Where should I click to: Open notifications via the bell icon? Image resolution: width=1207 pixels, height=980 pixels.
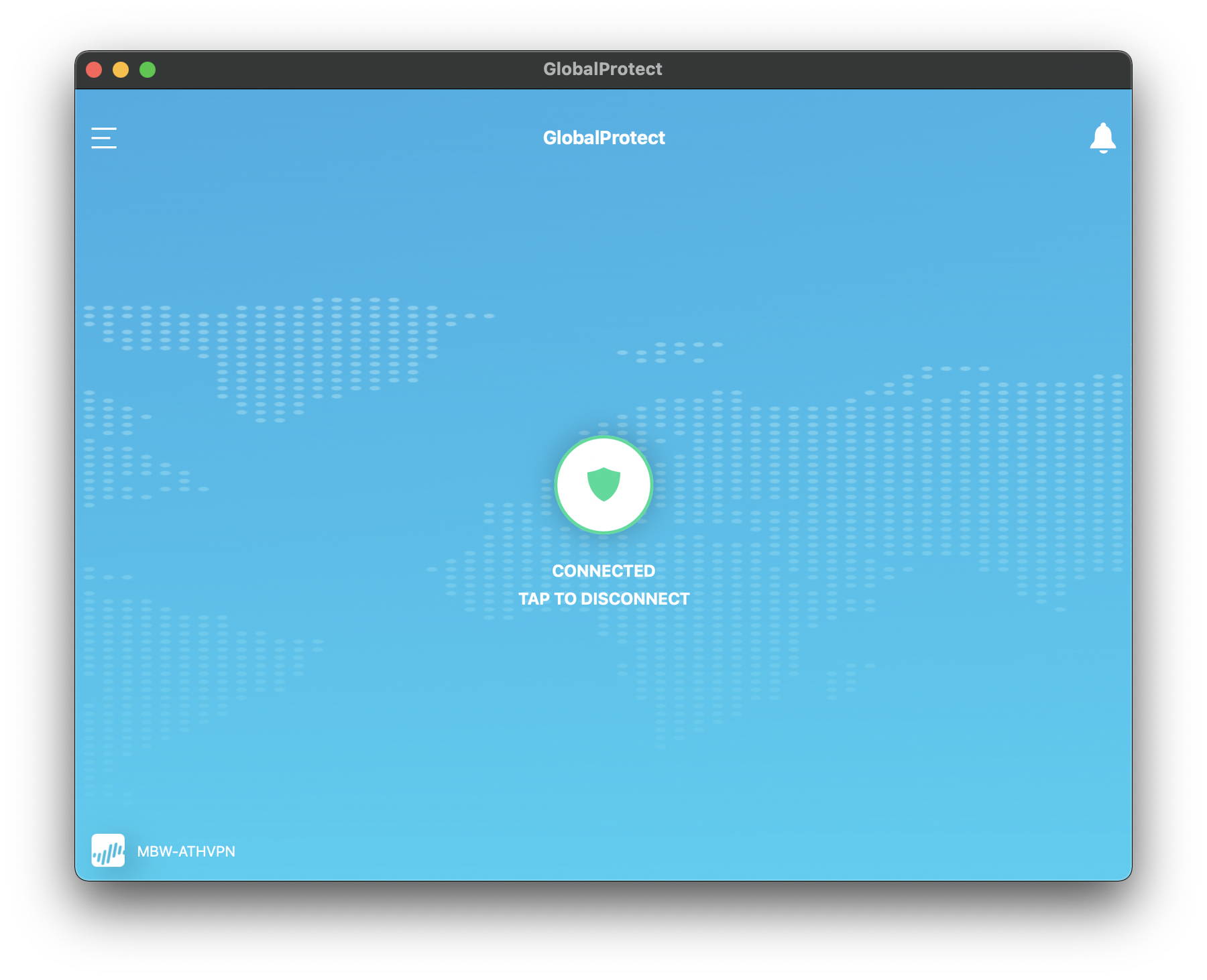coord(1102,138)
